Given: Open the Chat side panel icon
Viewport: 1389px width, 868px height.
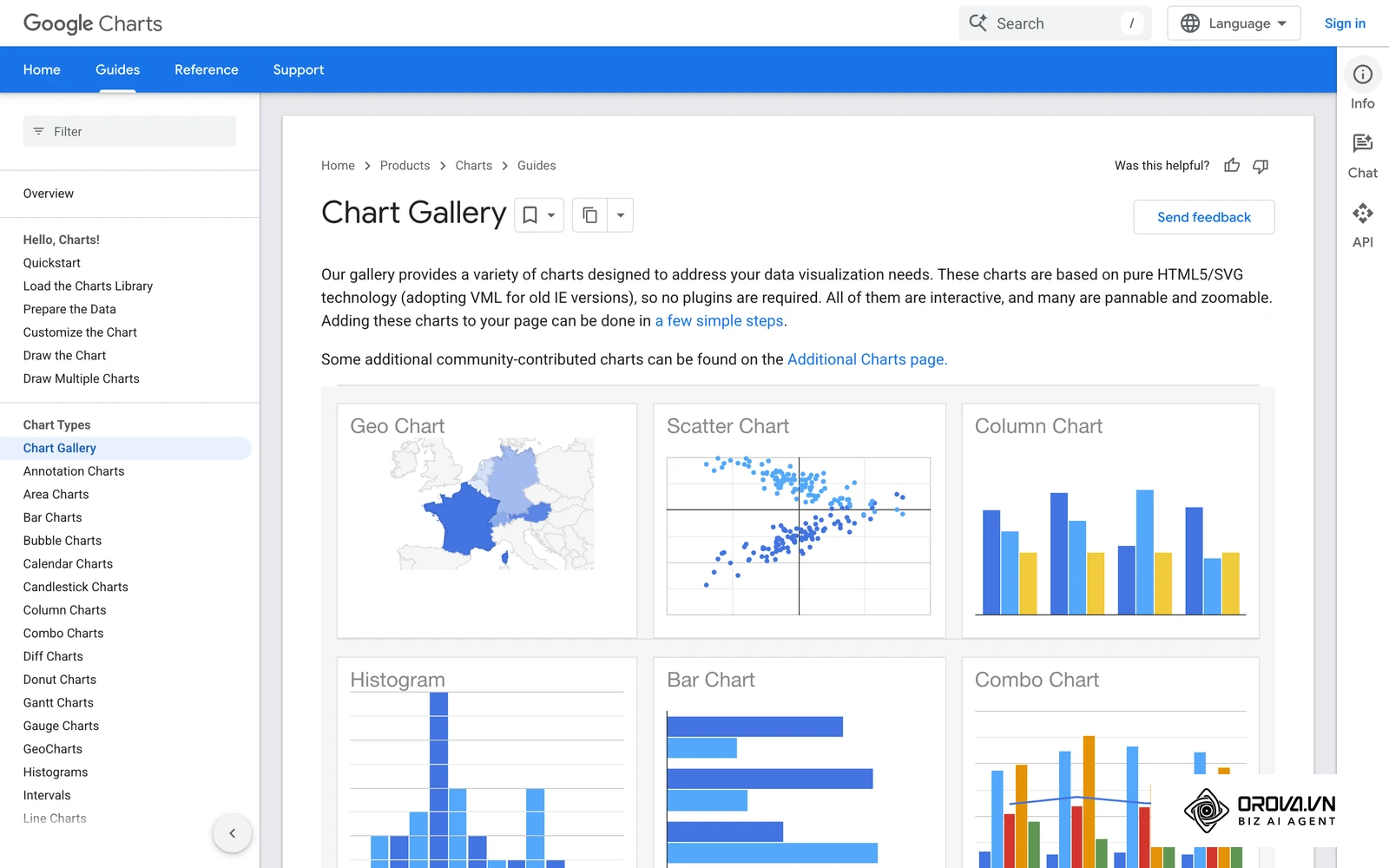Looking at the screenshot, I should (1363, 143).
